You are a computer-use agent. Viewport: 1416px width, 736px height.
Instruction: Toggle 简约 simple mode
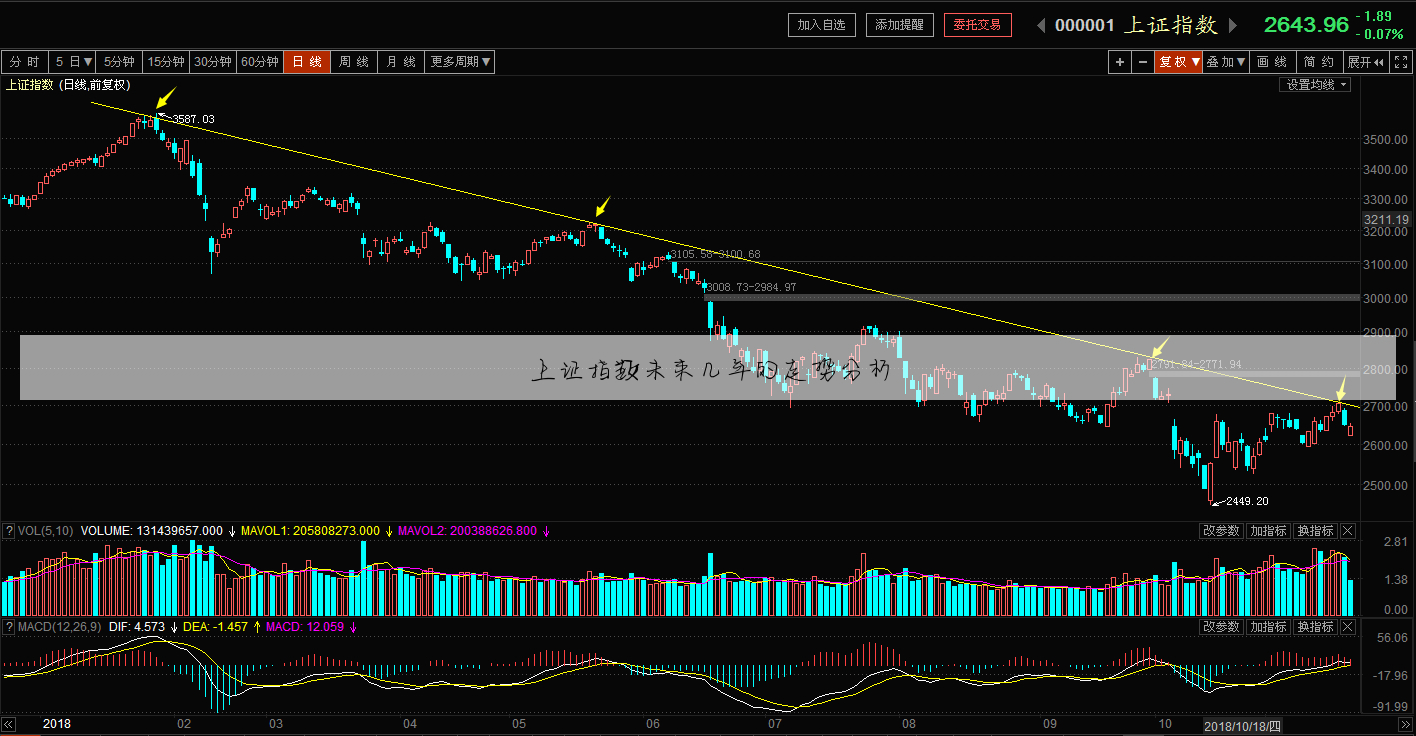(x=1320, y=62)
